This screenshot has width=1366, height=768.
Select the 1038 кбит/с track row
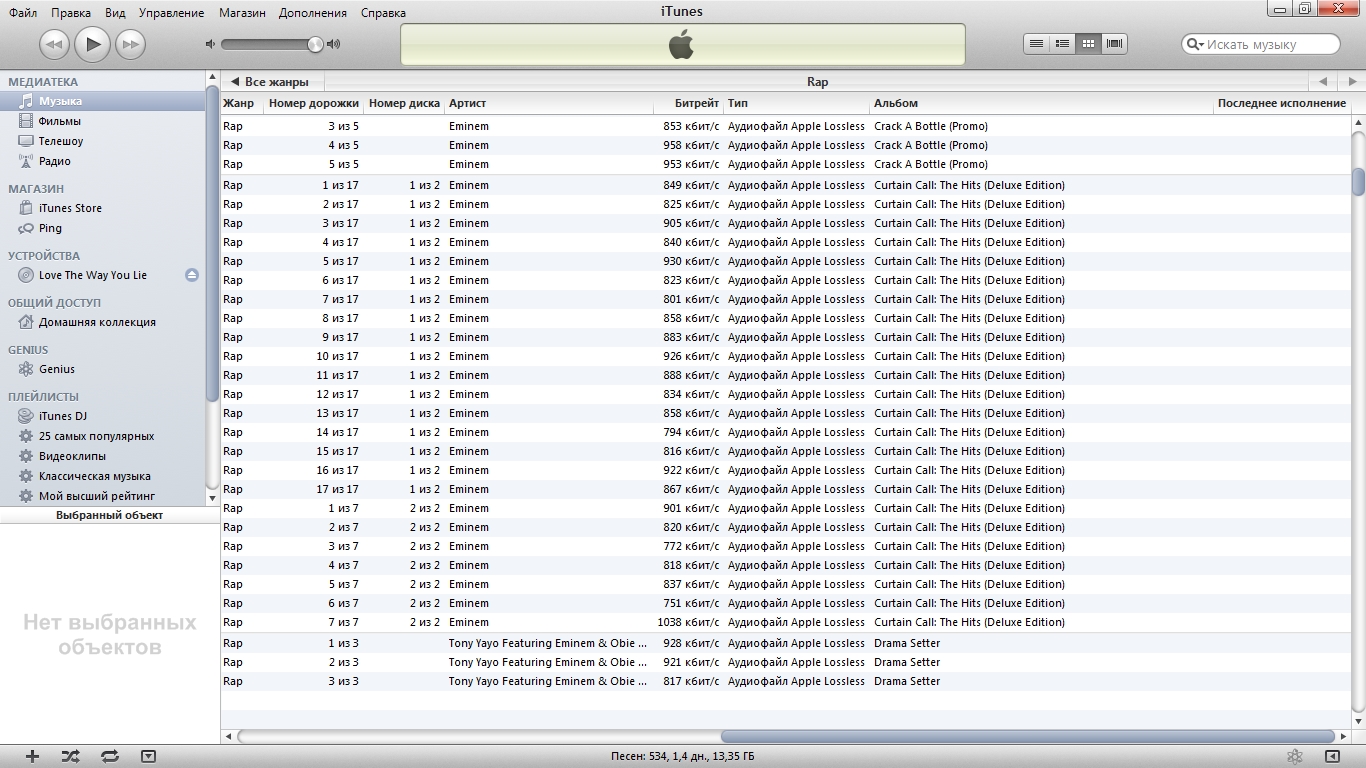[x=785, y=622]
